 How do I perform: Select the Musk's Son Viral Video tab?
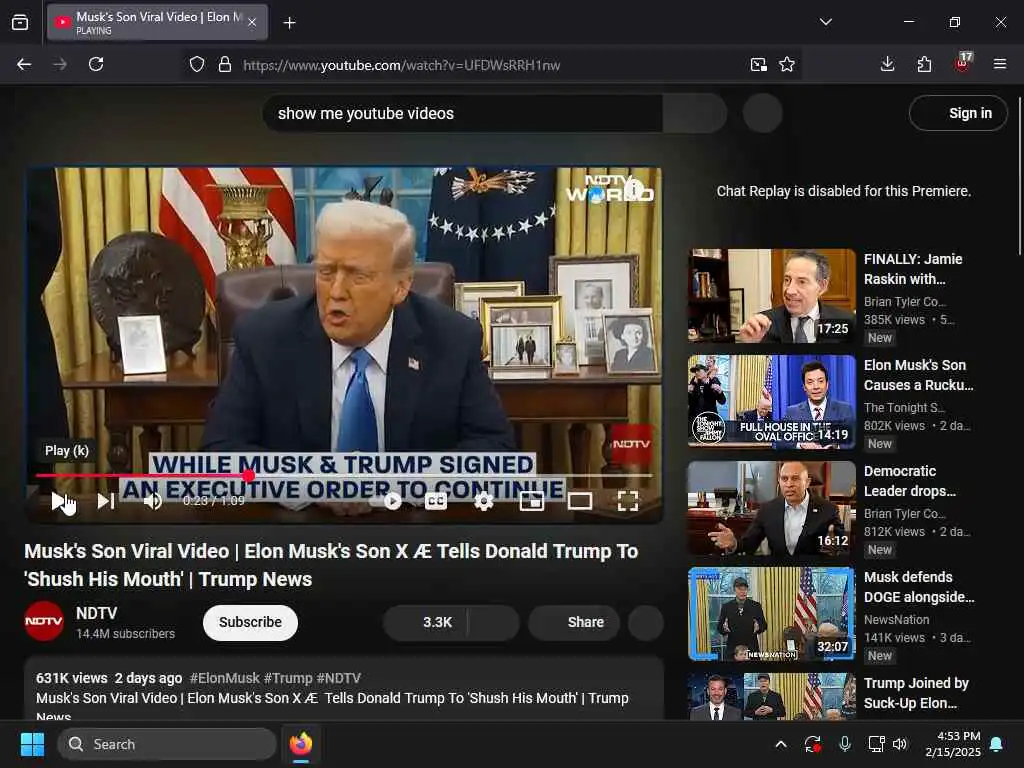coord(157,22)
